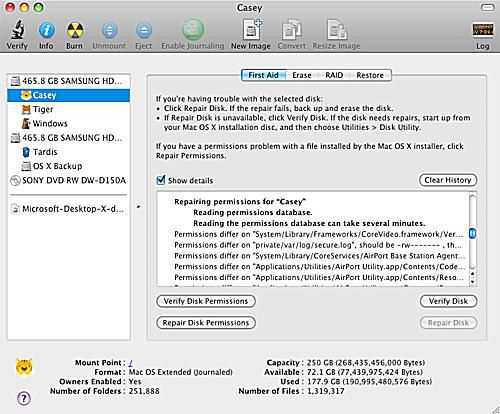Click the Number of Files value 1,319,317
Viewport: 500px width, 414px height.
point(325,391)
